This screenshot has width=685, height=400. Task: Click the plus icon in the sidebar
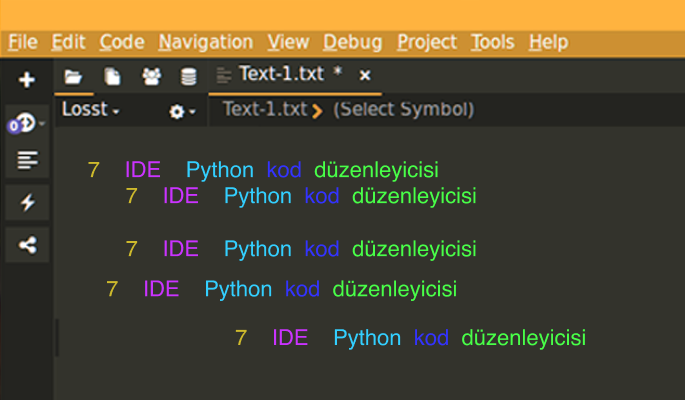coord(27,80)
